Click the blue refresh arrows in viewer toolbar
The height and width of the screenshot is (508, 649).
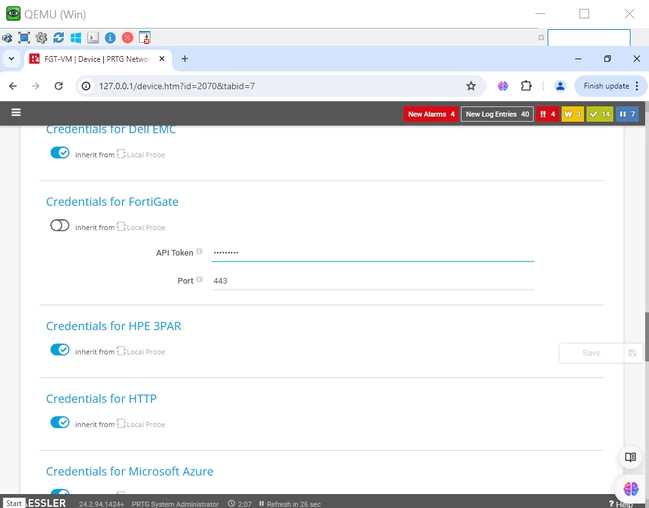tap(58, 38)
